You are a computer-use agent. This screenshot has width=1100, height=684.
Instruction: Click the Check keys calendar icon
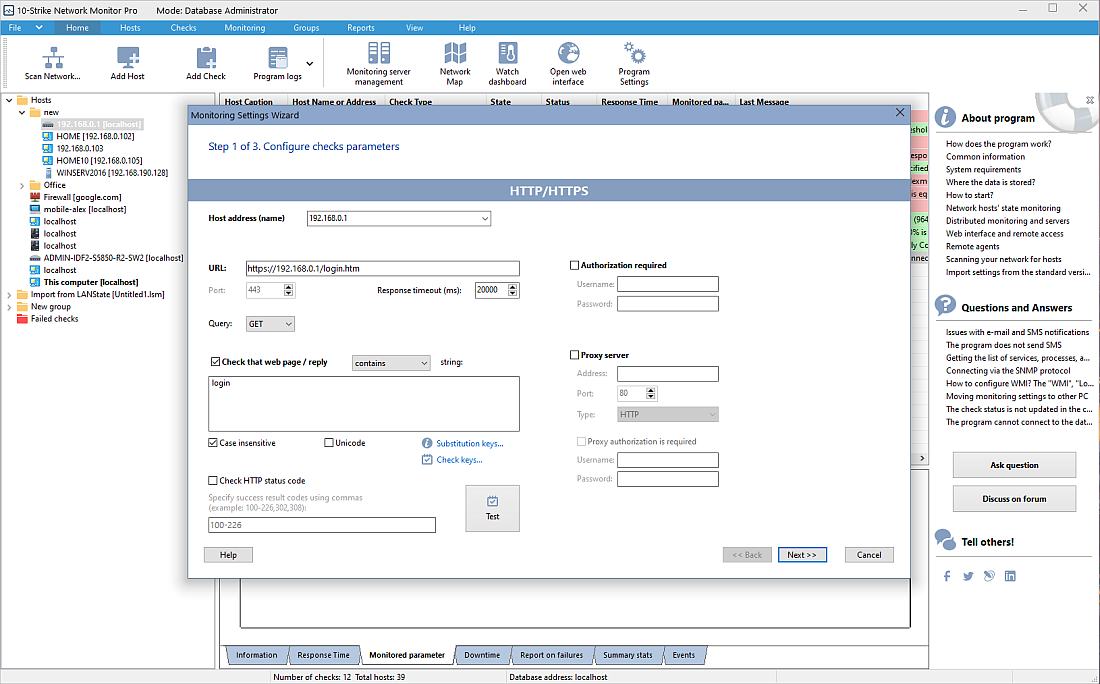[427, 460]
